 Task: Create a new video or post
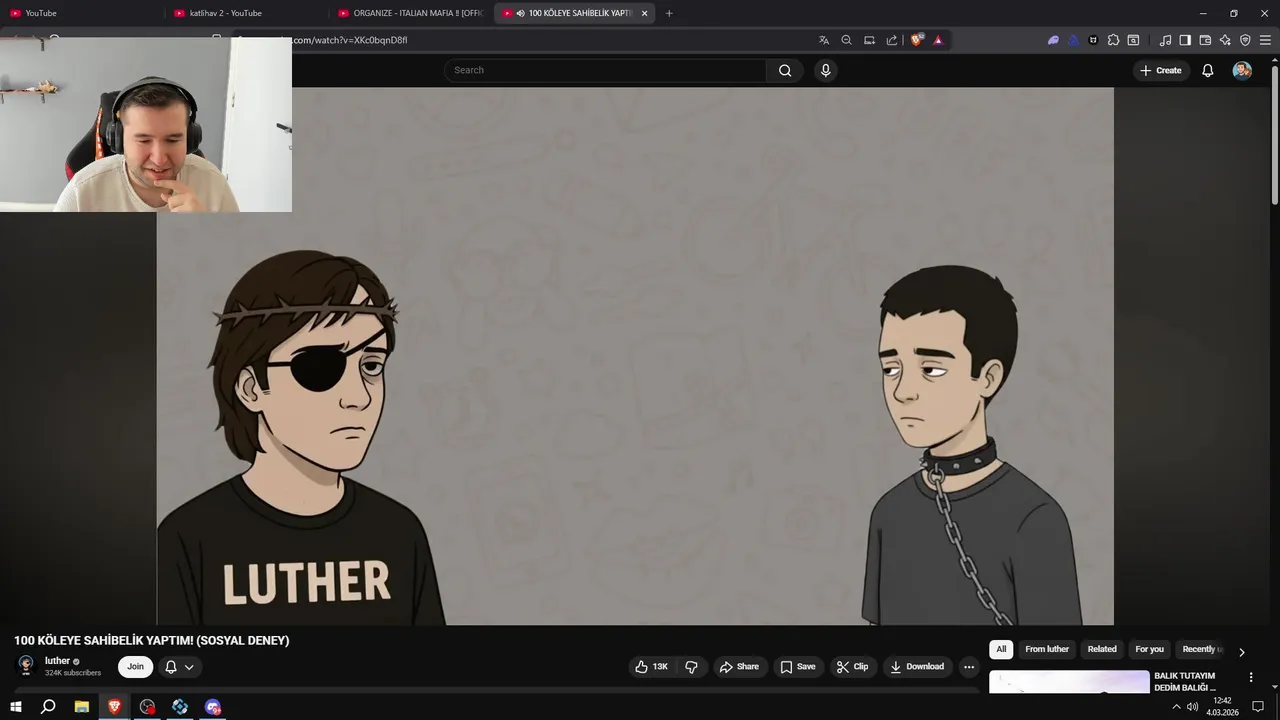tap(1161, 70)
